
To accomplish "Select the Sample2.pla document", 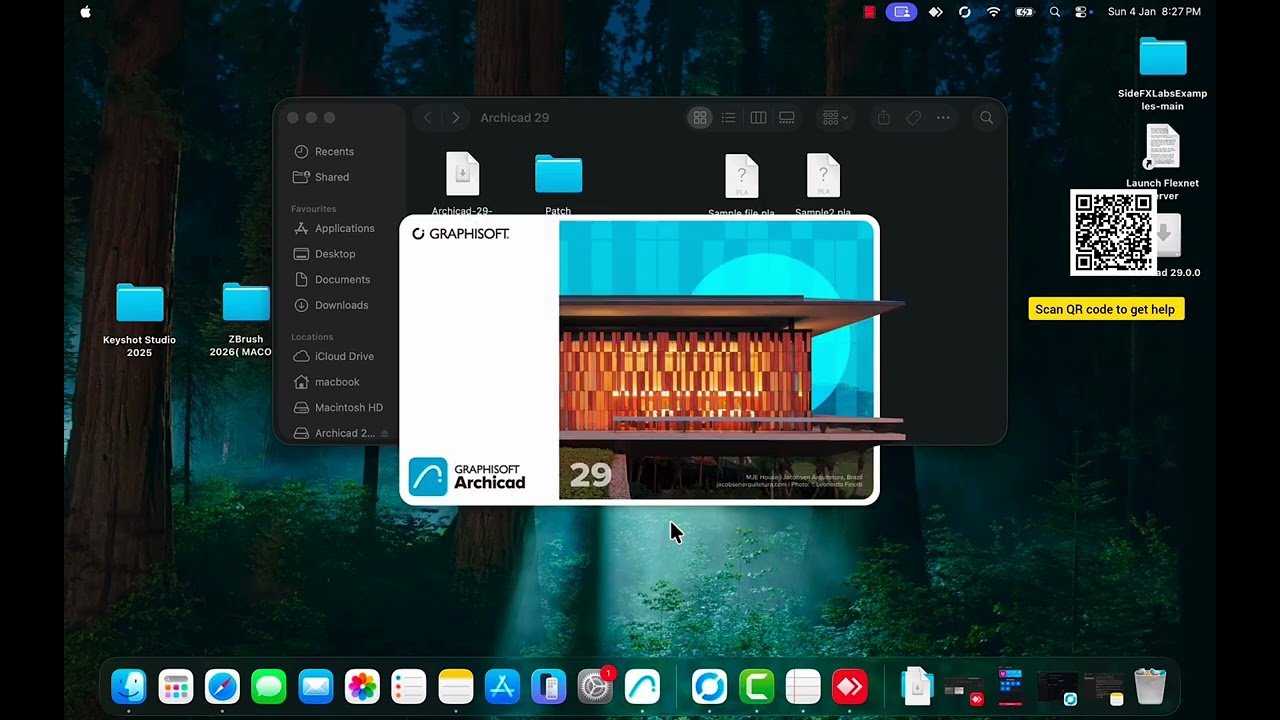I will coord(823,176).
